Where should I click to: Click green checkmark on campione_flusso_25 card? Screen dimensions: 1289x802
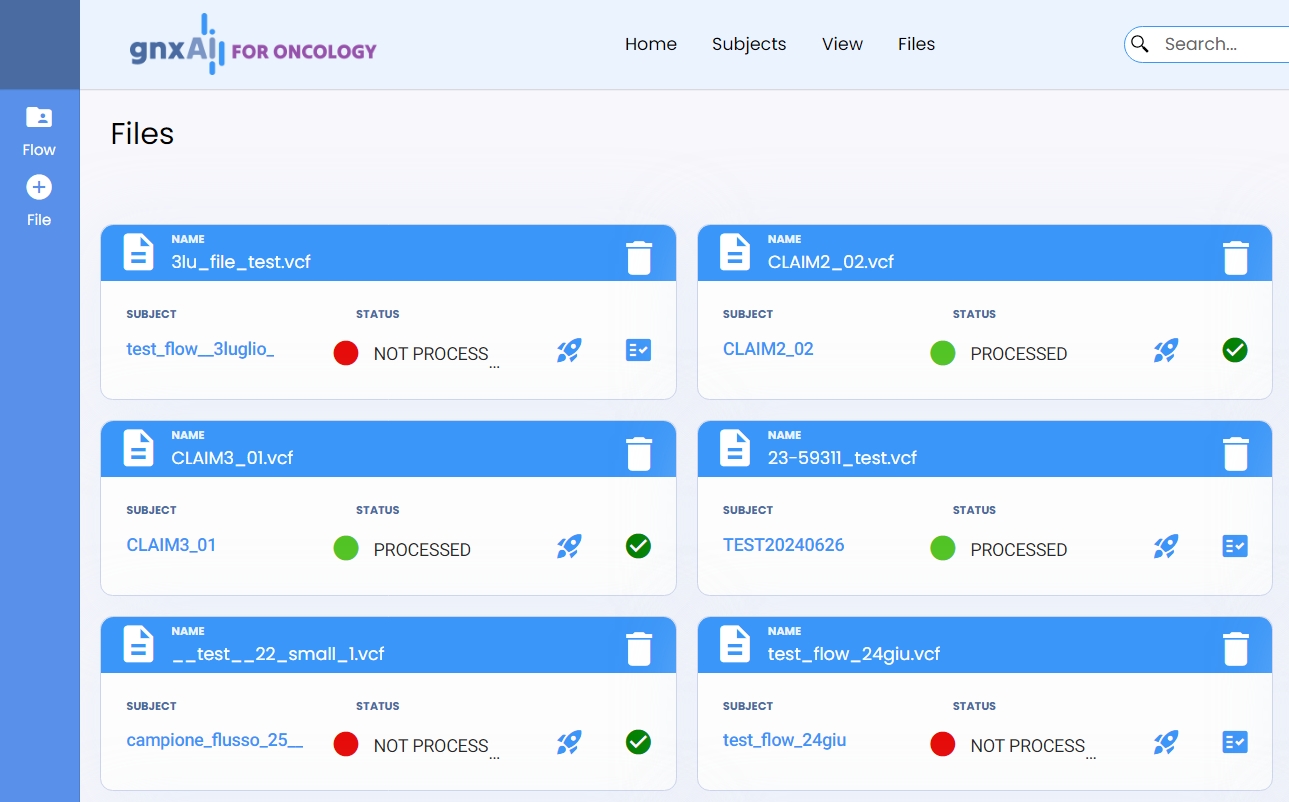(x=638, y=742)
